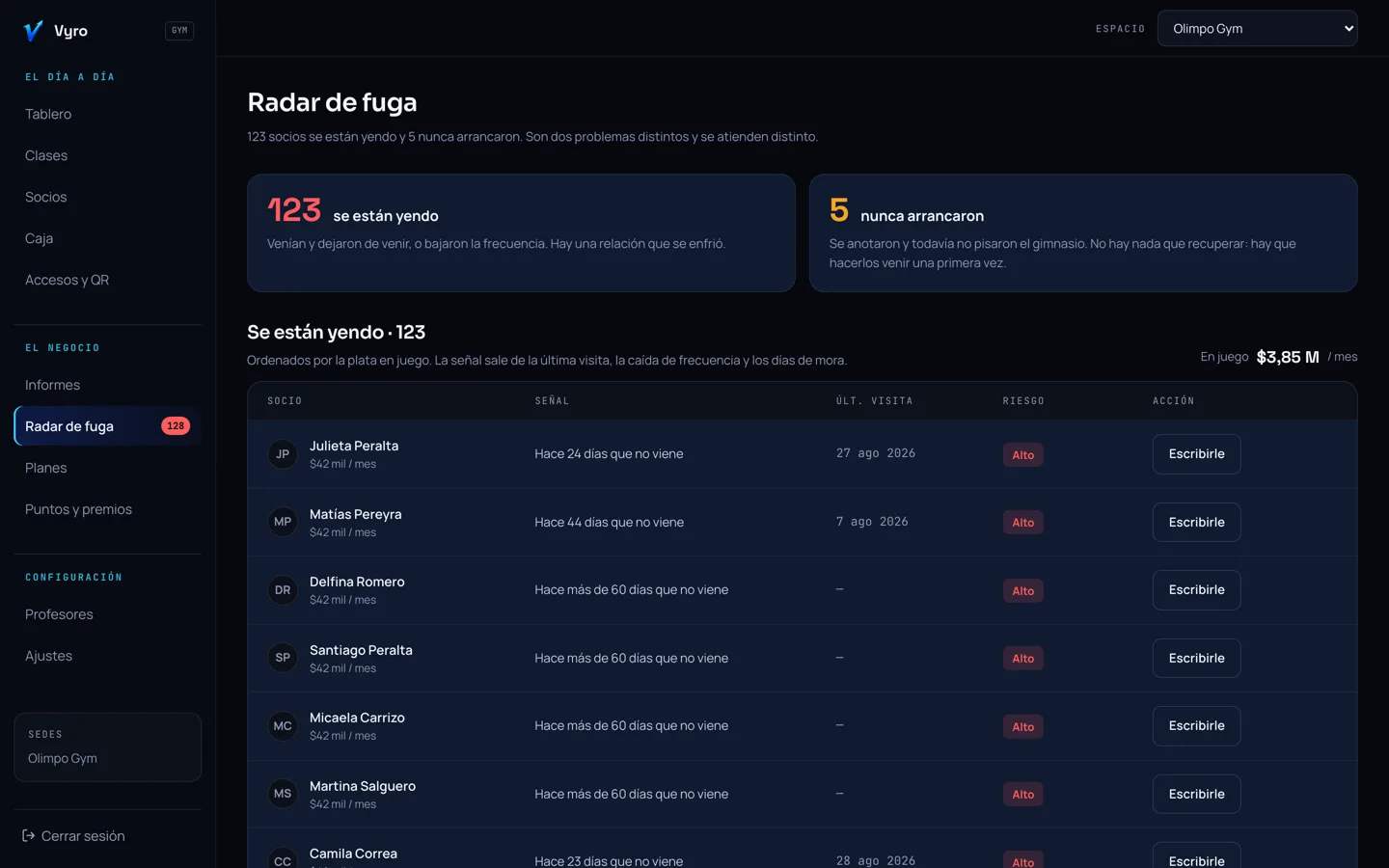
Task: Click the GYM badge next to Vyro
Action: pos(179,31)
